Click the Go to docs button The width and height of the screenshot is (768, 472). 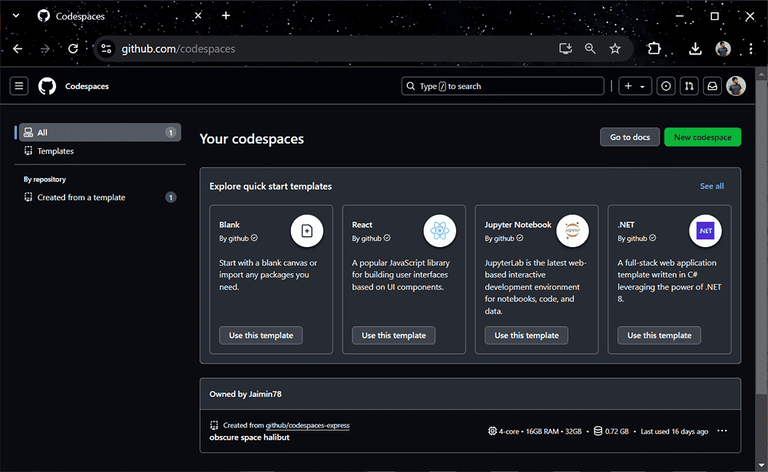629,137
